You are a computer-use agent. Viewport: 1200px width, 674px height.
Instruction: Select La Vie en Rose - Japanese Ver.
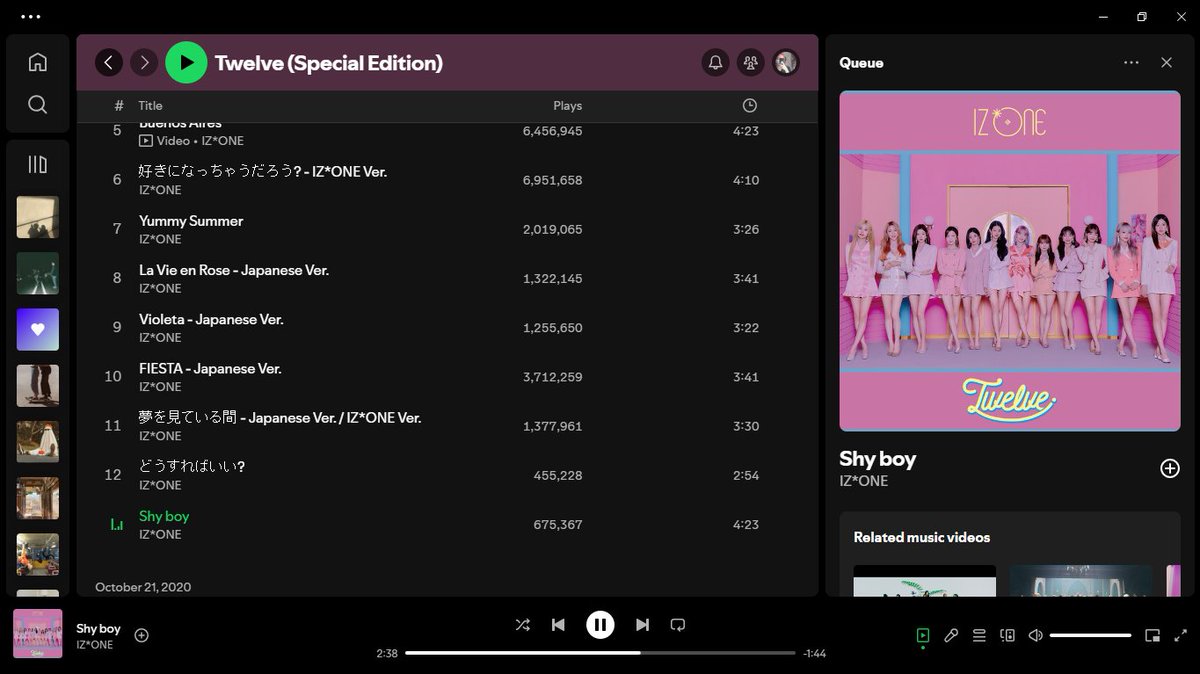point(447,278)
